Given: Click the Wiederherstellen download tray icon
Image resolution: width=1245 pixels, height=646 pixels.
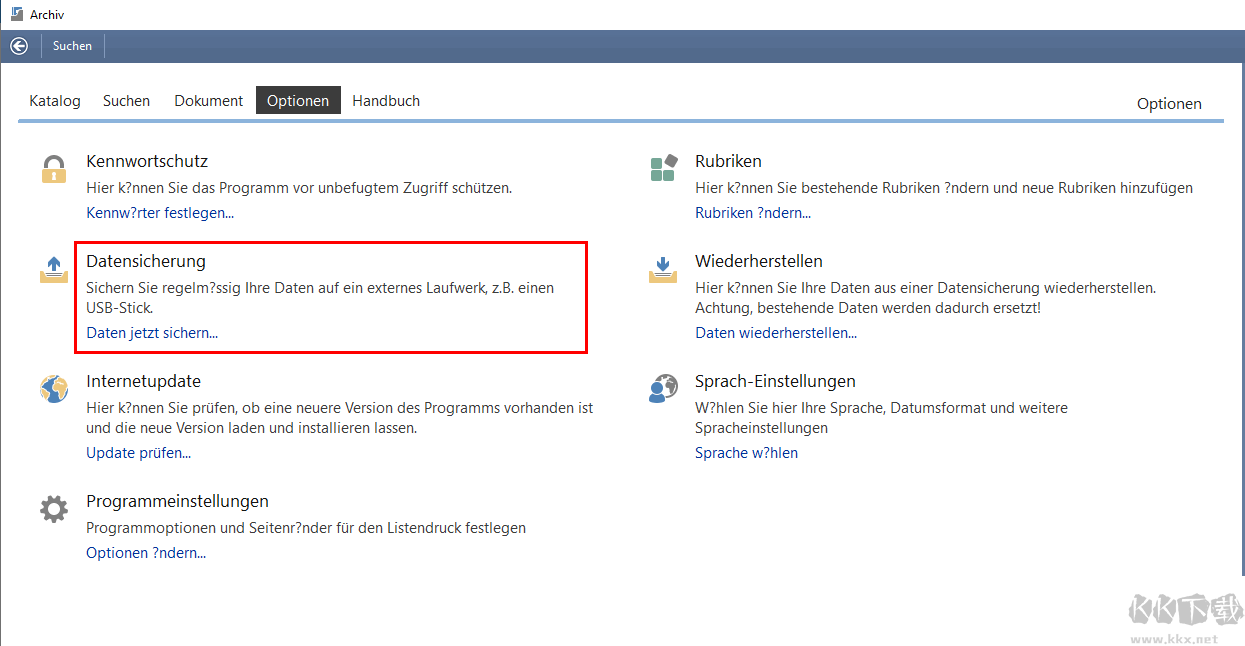Looking at the screenshot, I should tap(663, 269).
